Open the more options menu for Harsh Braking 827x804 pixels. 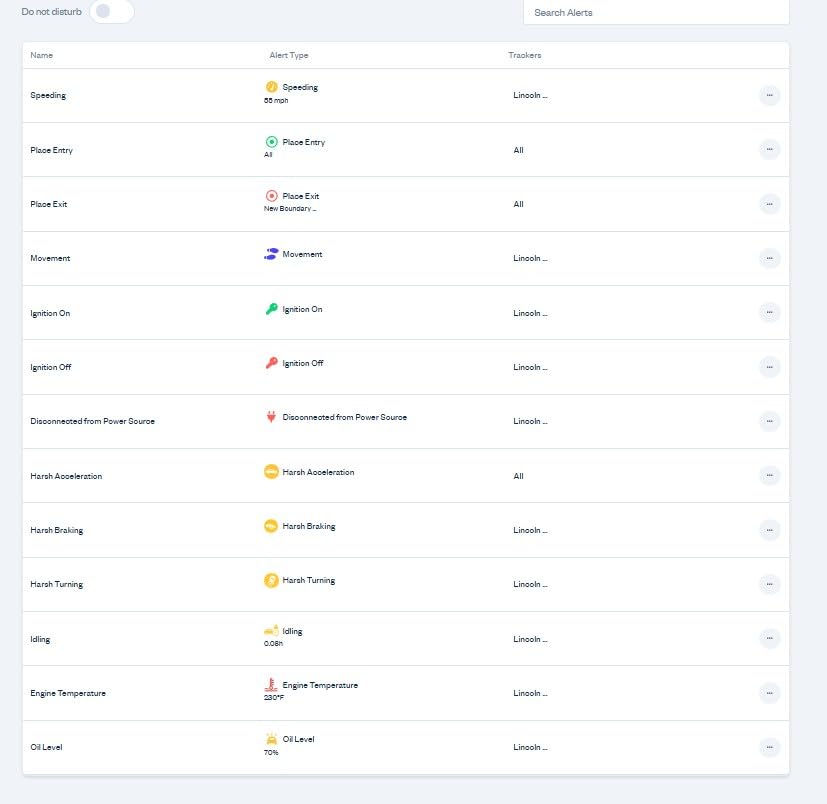pos(770,530)
